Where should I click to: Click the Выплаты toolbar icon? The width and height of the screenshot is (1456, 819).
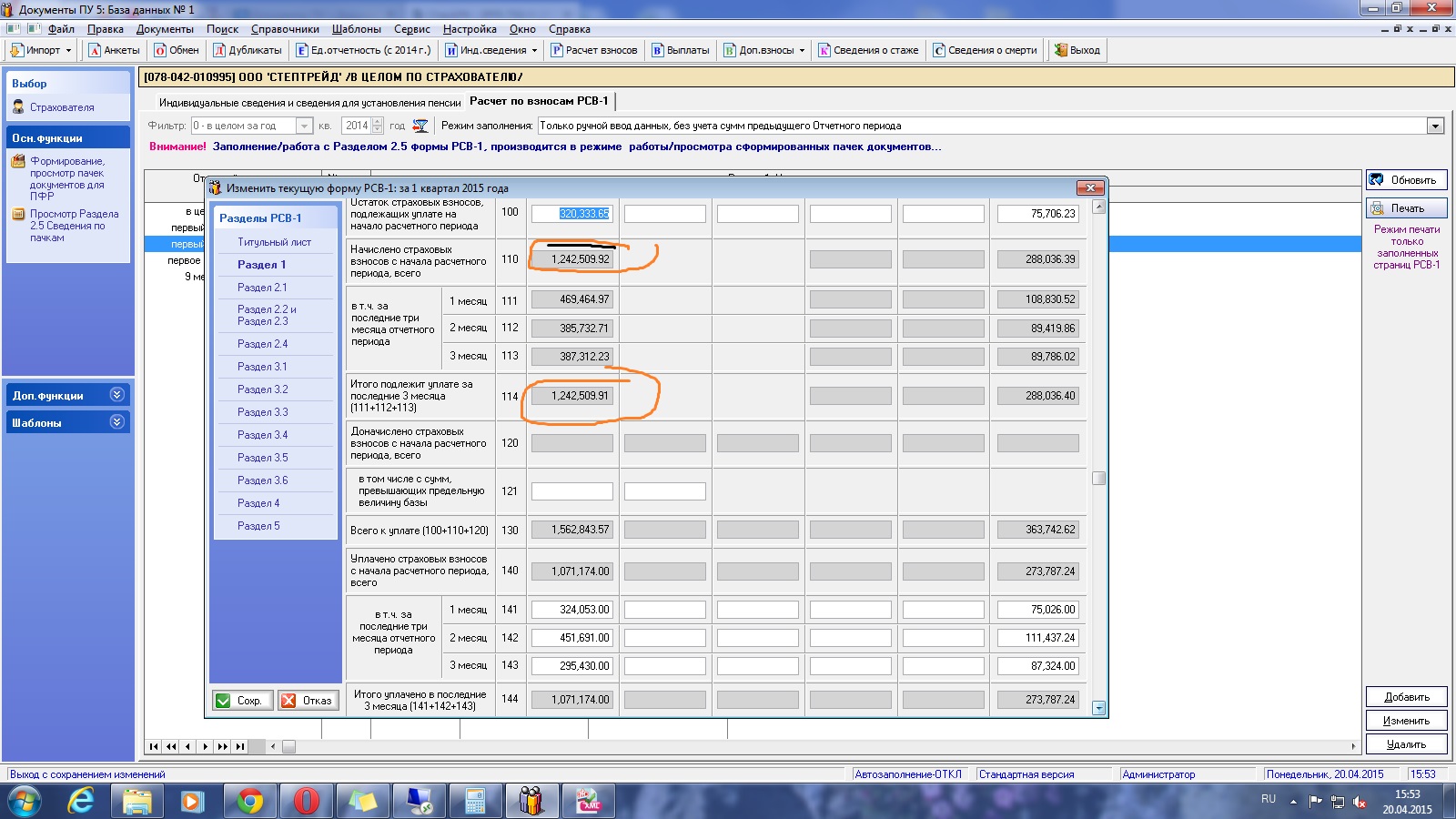pos(658,50)
